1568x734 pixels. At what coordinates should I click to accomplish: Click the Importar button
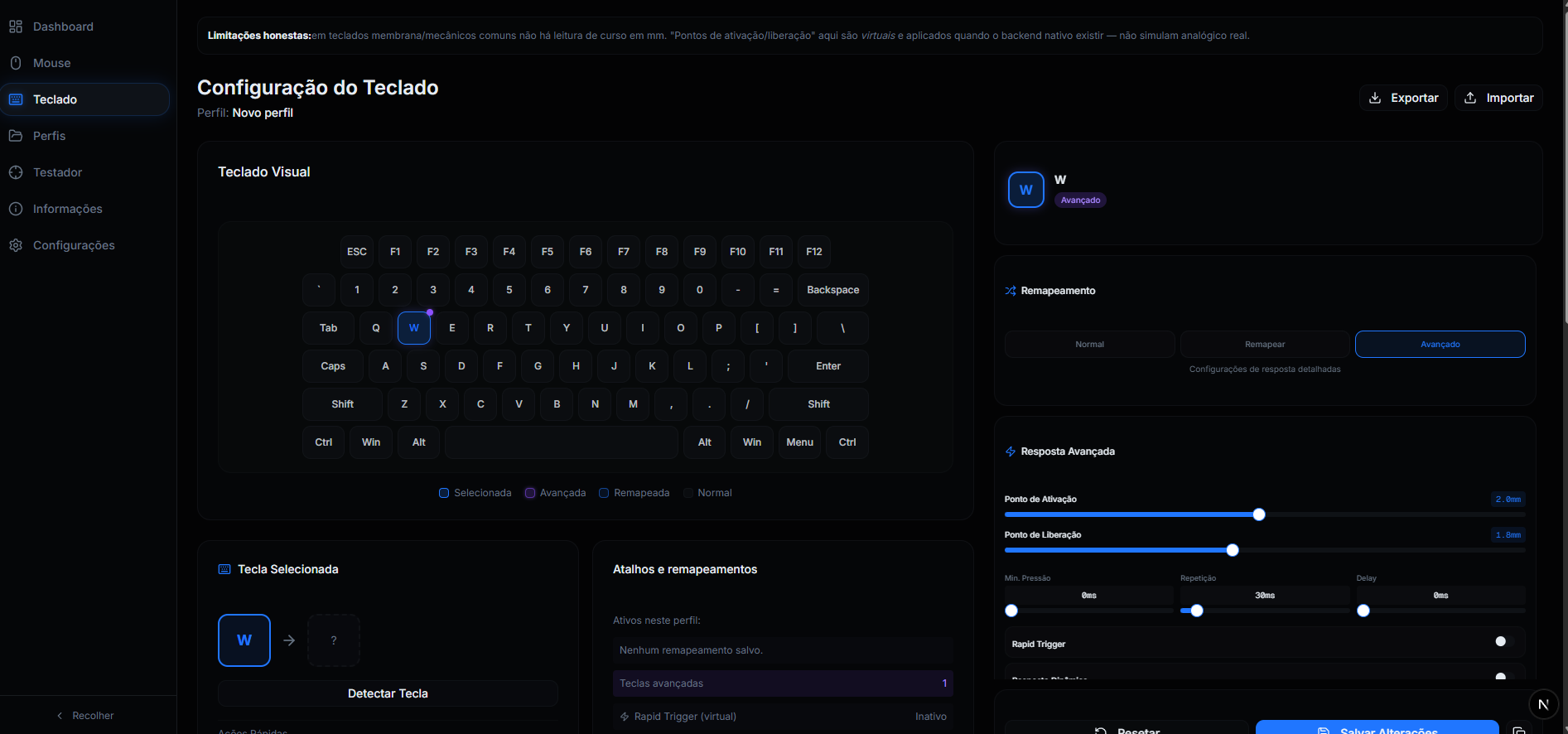(1498, 98)
